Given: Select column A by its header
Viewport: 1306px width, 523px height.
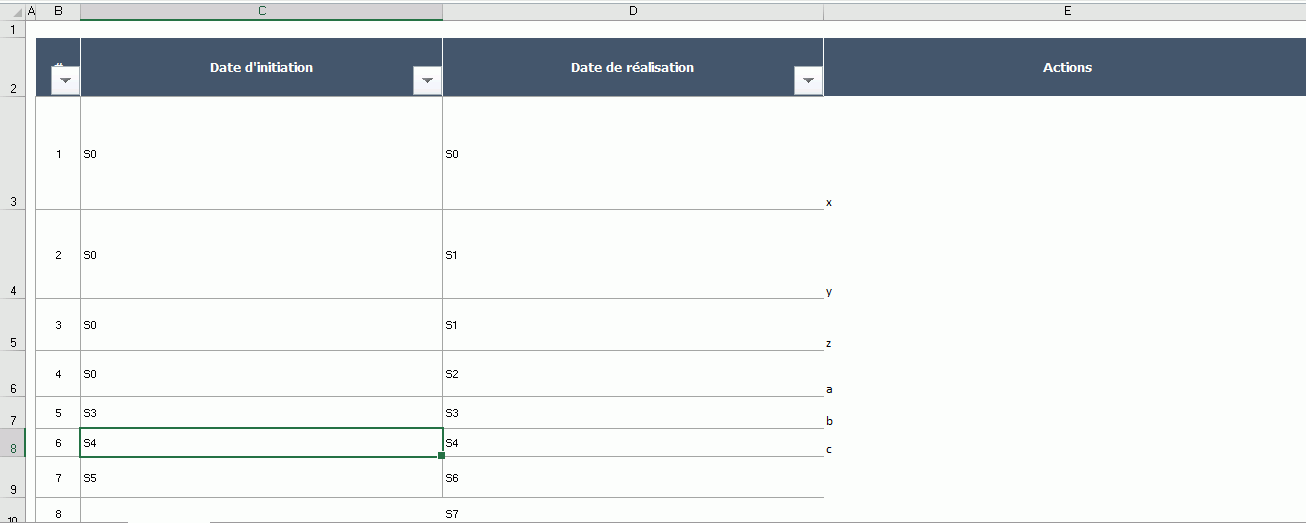Looking at the screenshot, I should coord(31,11).
